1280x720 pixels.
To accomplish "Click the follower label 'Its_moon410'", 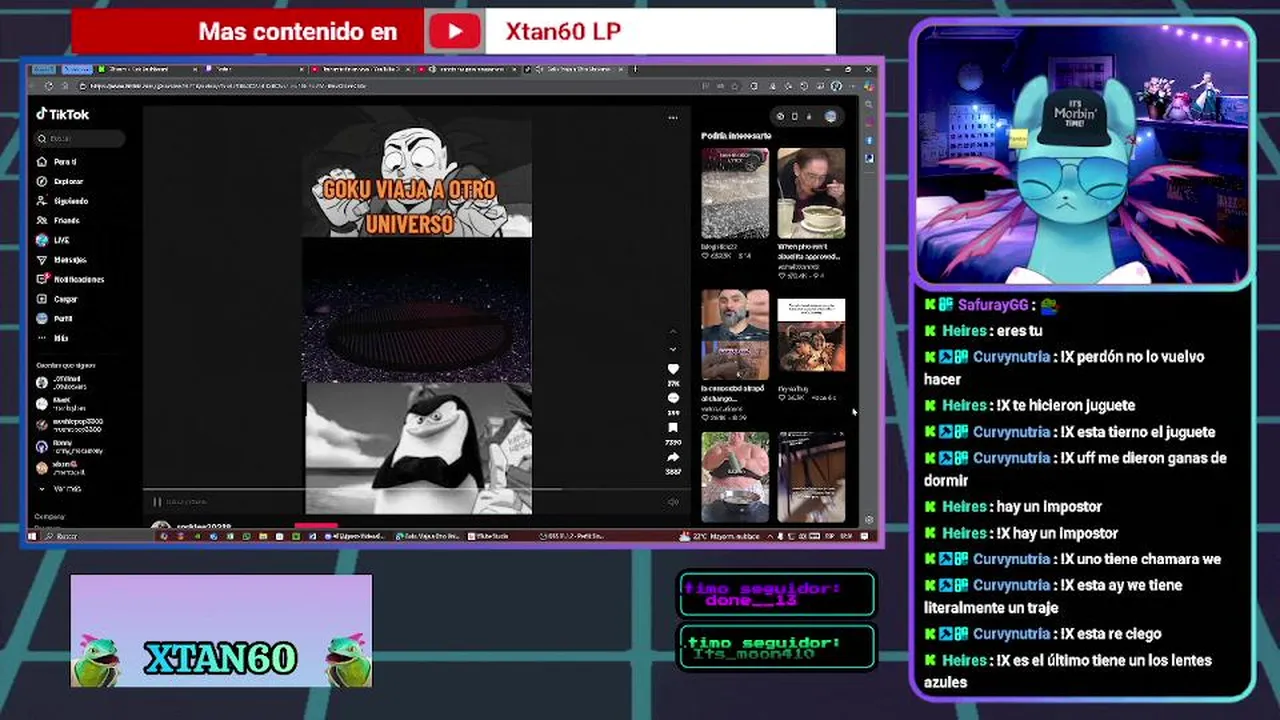I will (753, 654).
